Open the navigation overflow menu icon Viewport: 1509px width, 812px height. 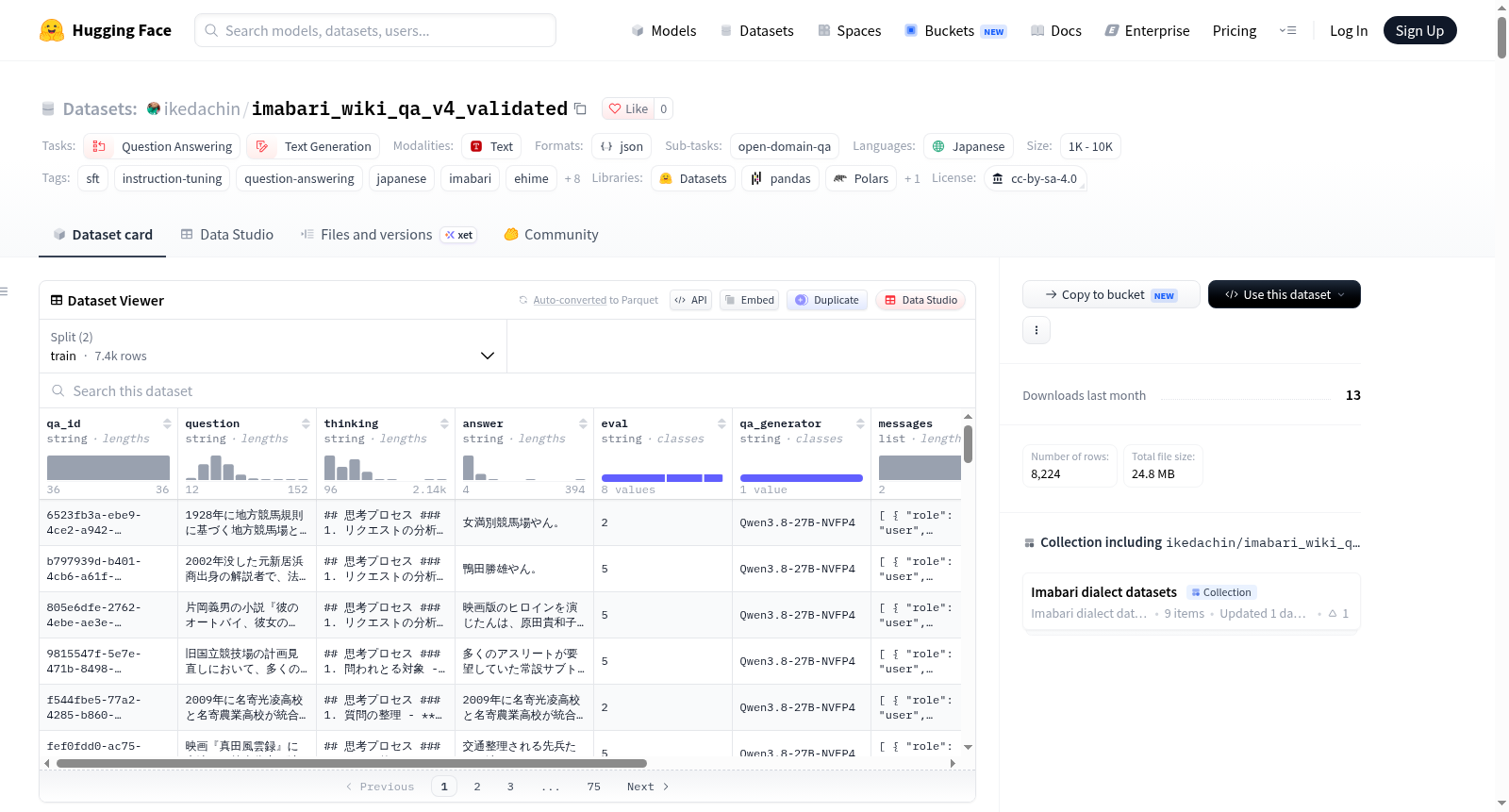tap(1287, 30)
